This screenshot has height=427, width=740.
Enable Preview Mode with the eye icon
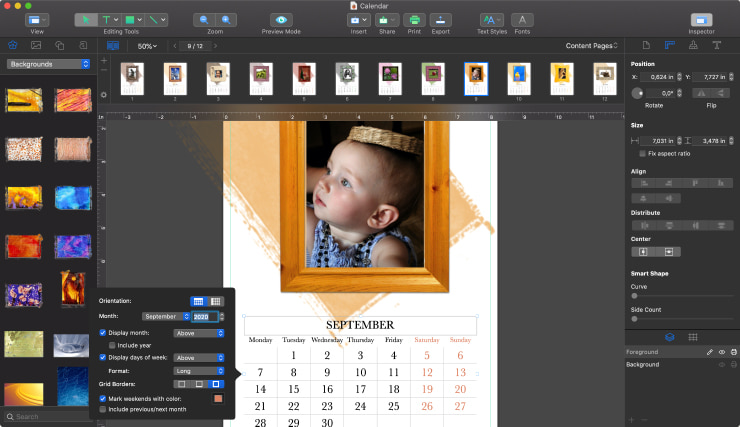(281, 20)
